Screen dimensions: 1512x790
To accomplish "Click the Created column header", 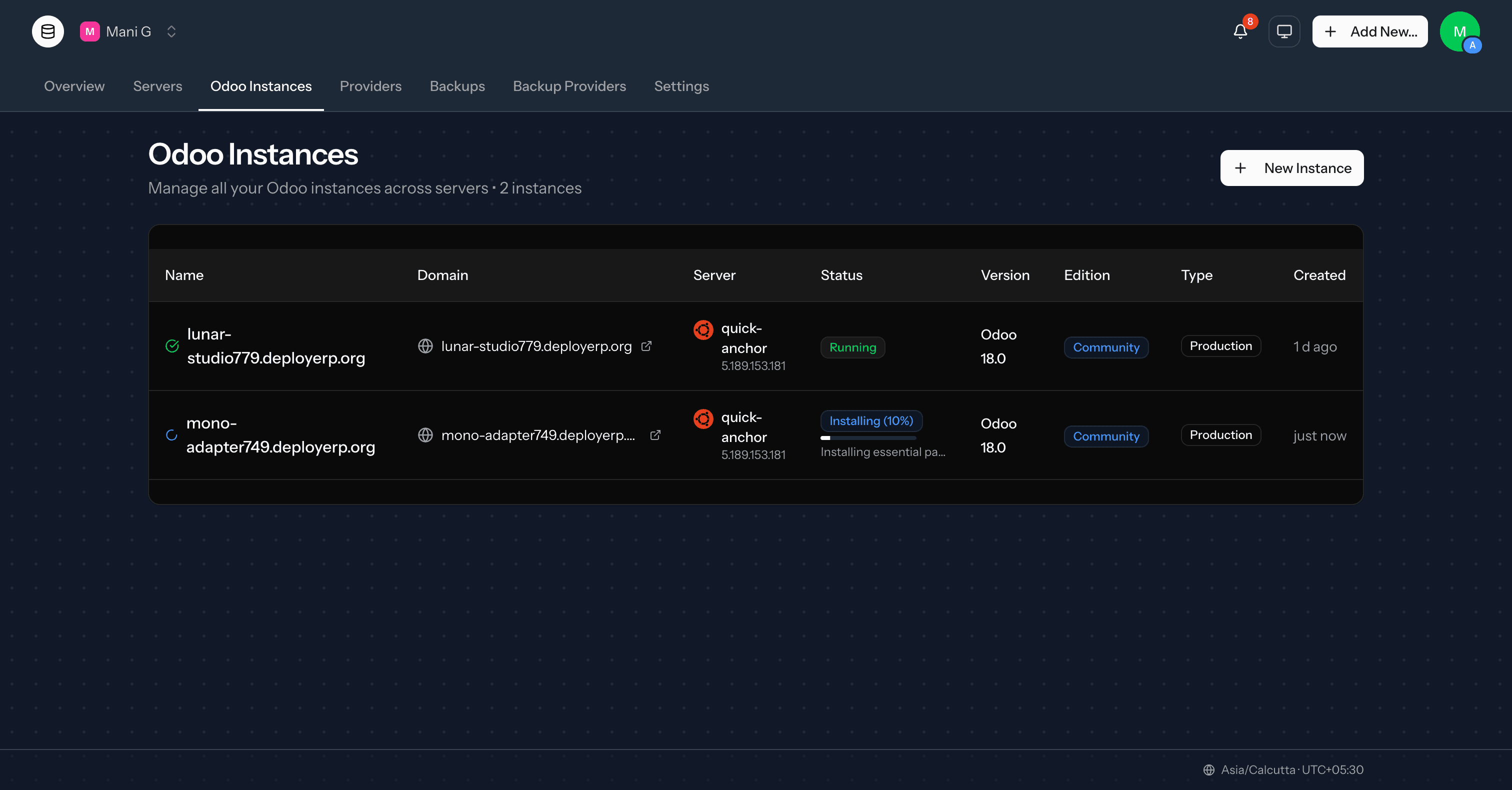I will [1319, 275].
